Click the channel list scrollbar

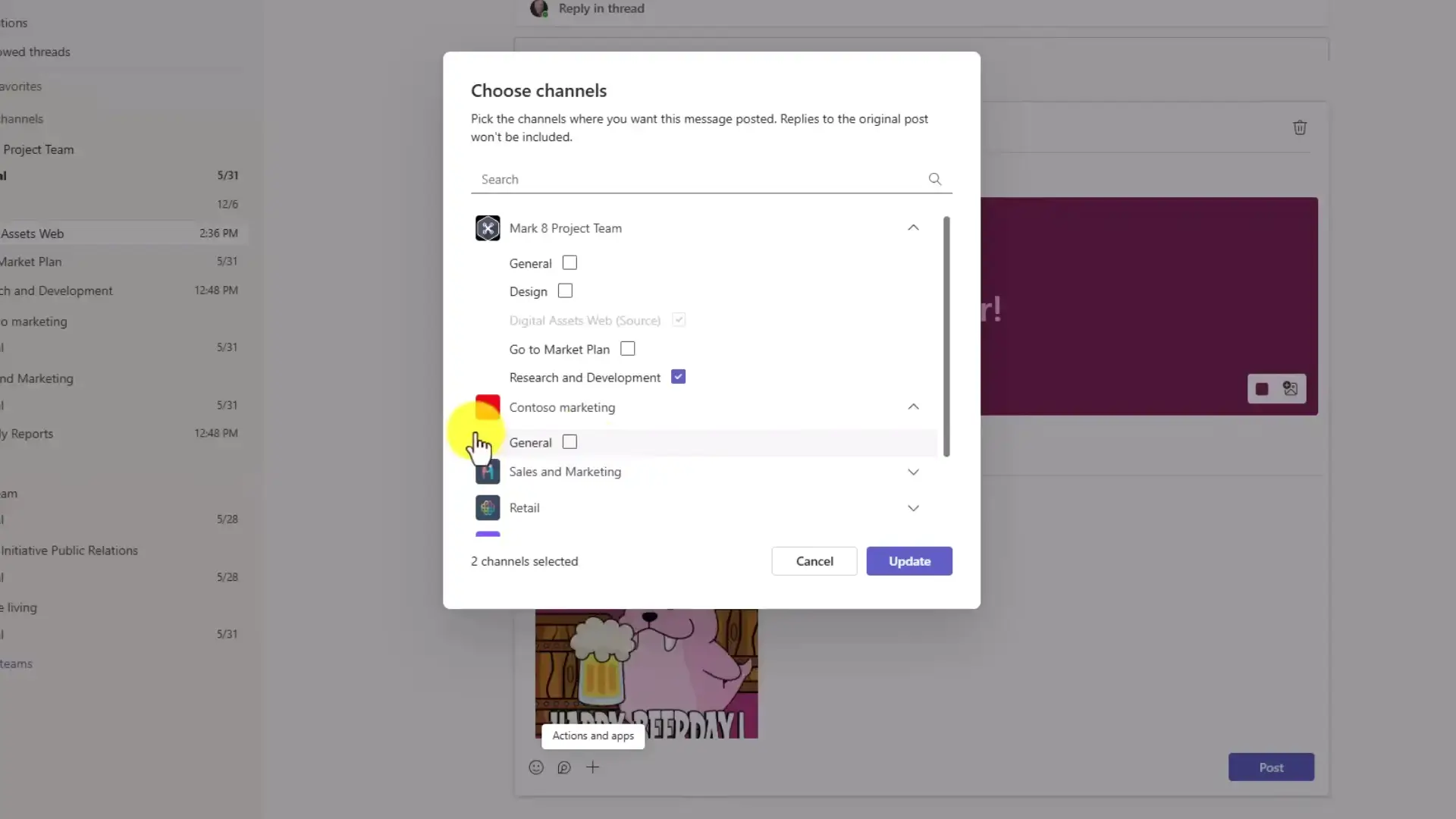tap(946, 337)
